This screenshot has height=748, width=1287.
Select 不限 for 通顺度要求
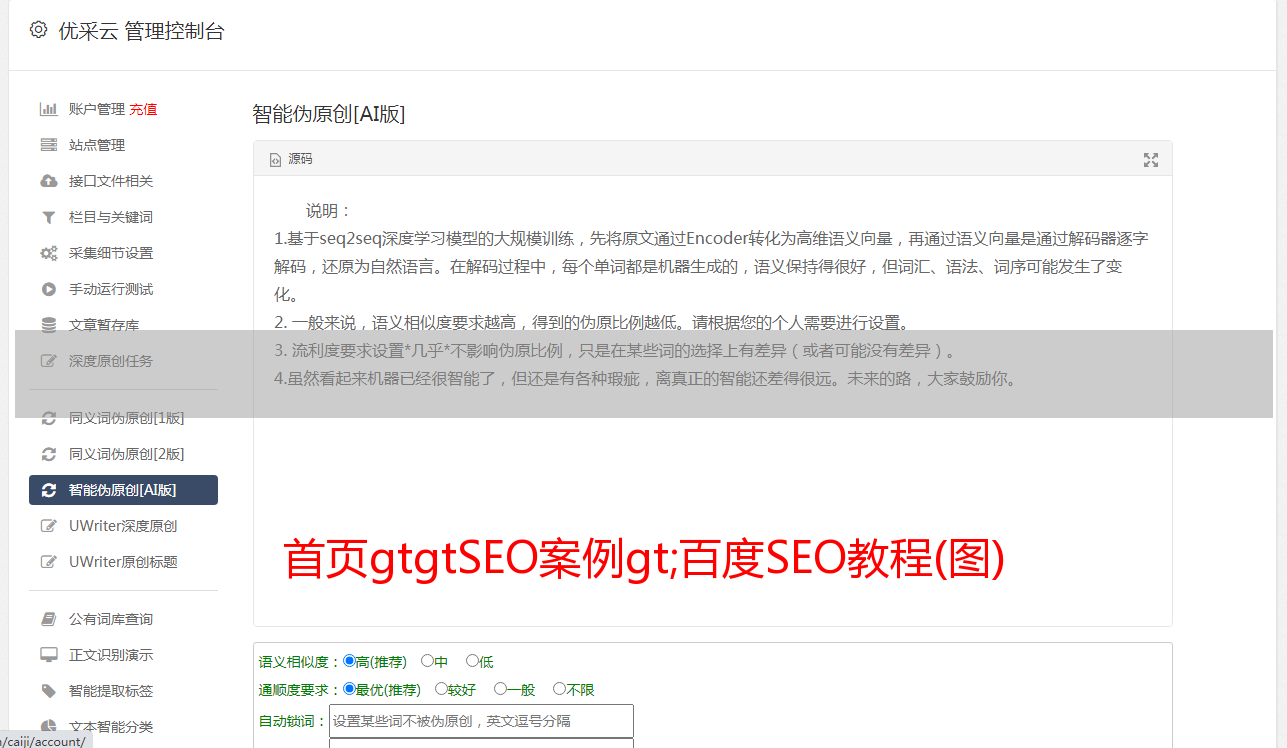pyautogui.click(x=559, y=689)
